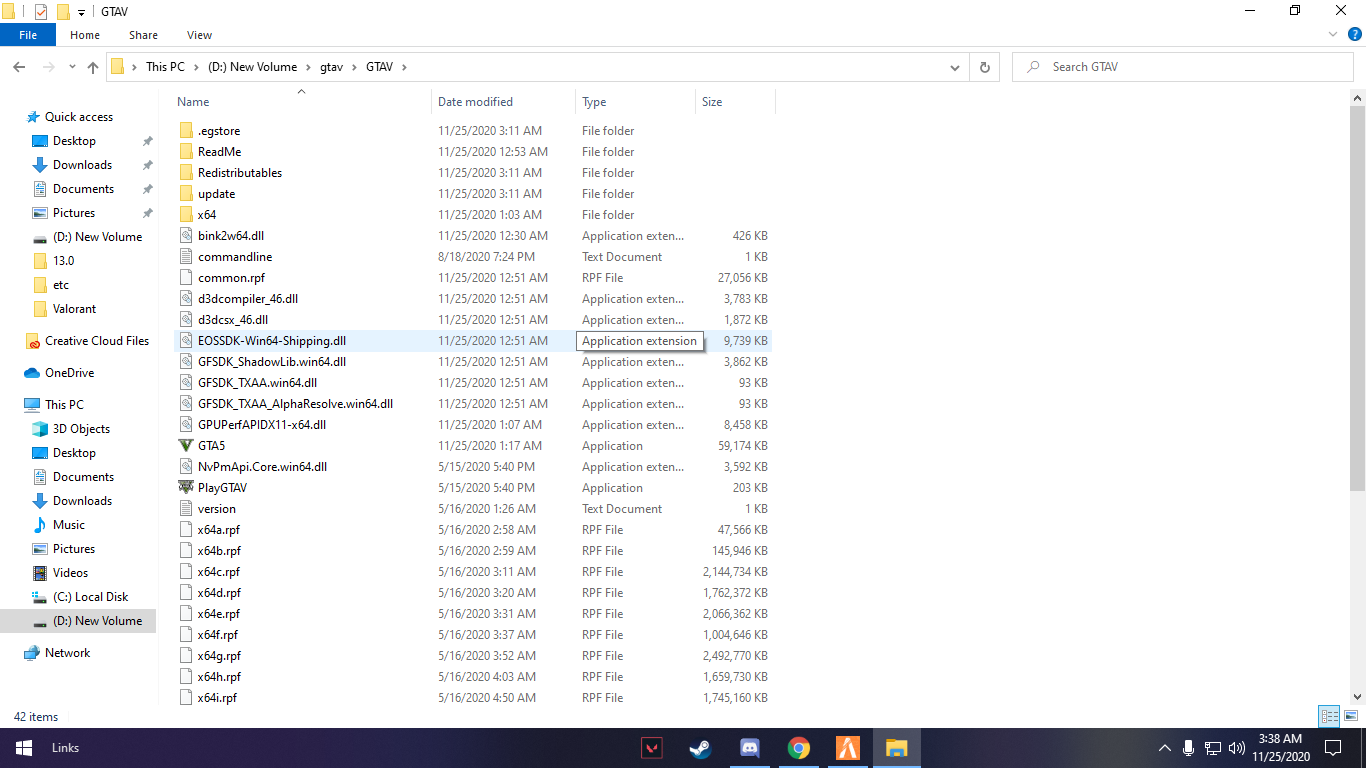The height and width of the screenshot is (768, 1366).
Task: Open the GTA5 application file
Action: click(x=211, y=446)
